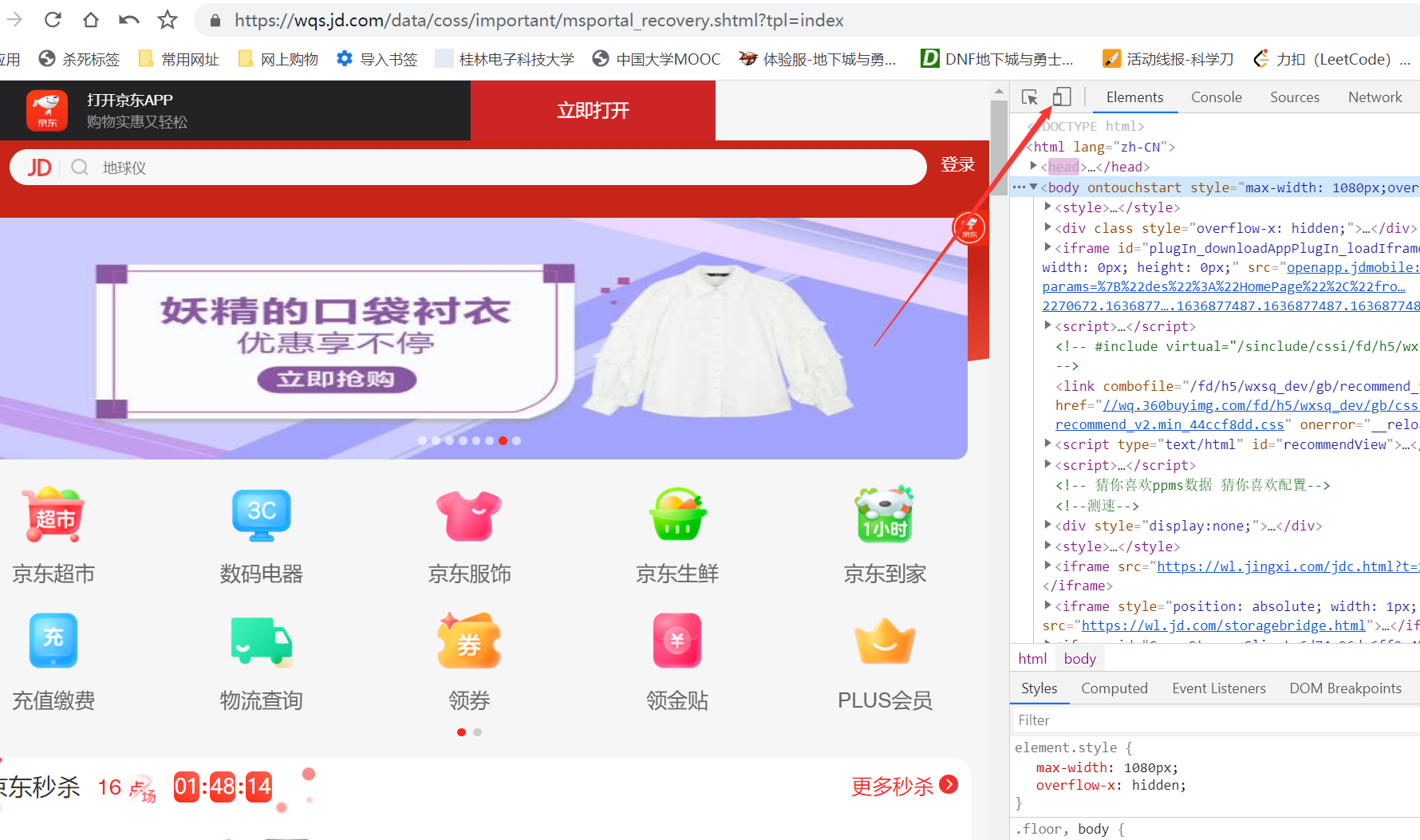The height and width of the screenshot is (840, 1420).
Task: Open the DNF地下城与勇士 bookmark
Action: [997, 59]
